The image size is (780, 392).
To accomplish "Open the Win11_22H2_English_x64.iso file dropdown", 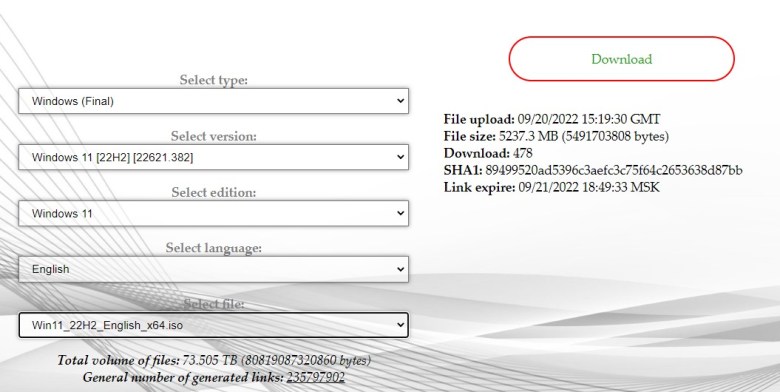I will click(x=213, y=325).
